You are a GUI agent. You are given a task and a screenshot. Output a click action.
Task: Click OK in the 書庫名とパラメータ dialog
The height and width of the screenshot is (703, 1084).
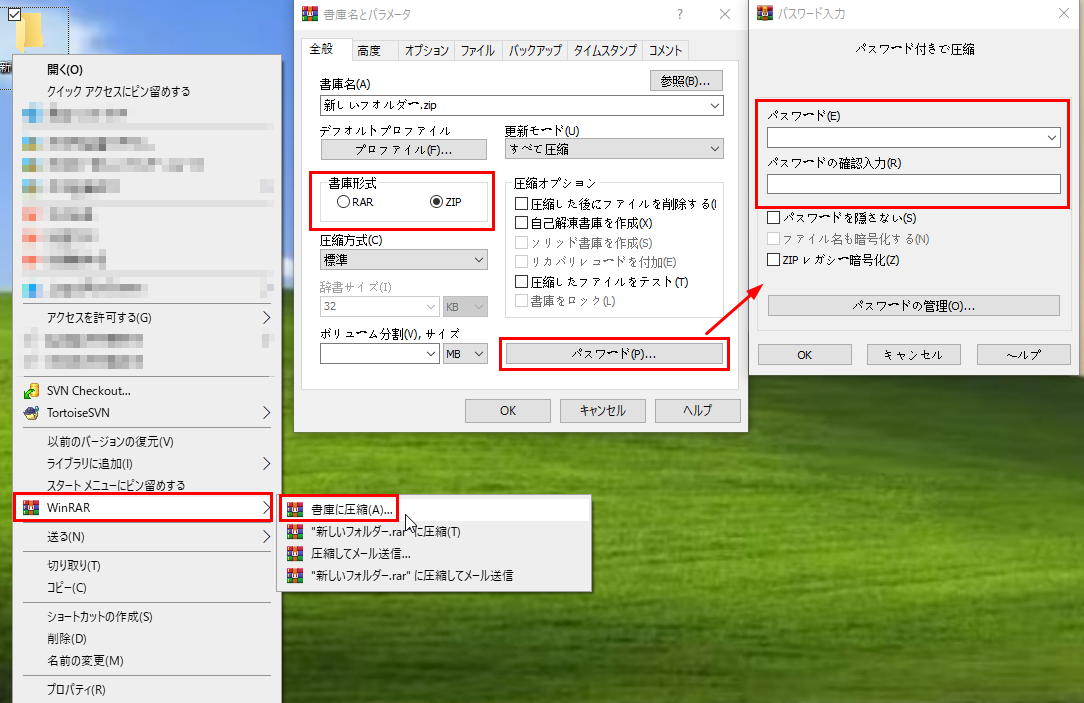(x=507, y=411)
